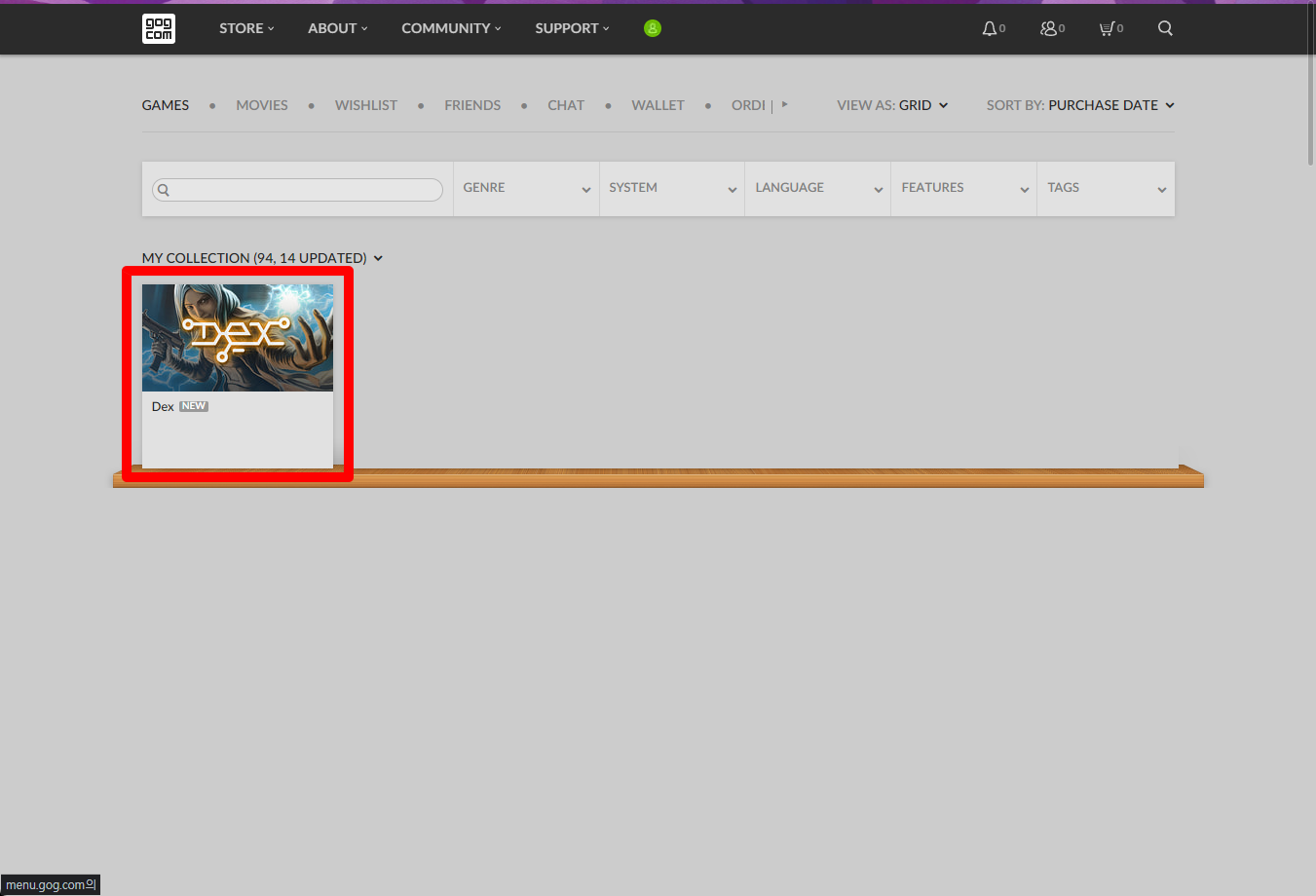
Task: Open the WALLET tab
Action: [x=658, y=105]
